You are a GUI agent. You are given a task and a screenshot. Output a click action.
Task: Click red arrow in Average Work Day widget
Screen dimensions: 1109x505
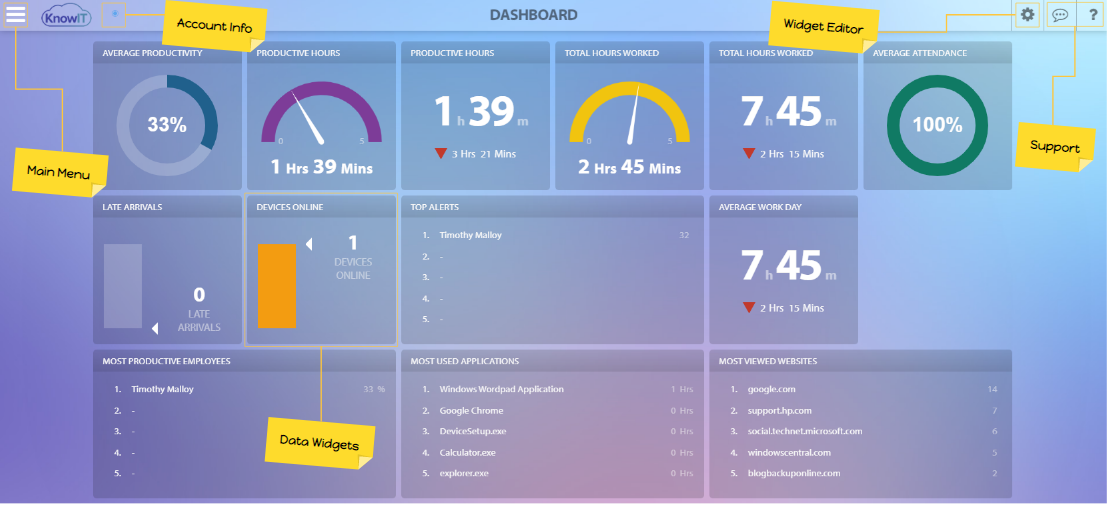coord(749,308)
